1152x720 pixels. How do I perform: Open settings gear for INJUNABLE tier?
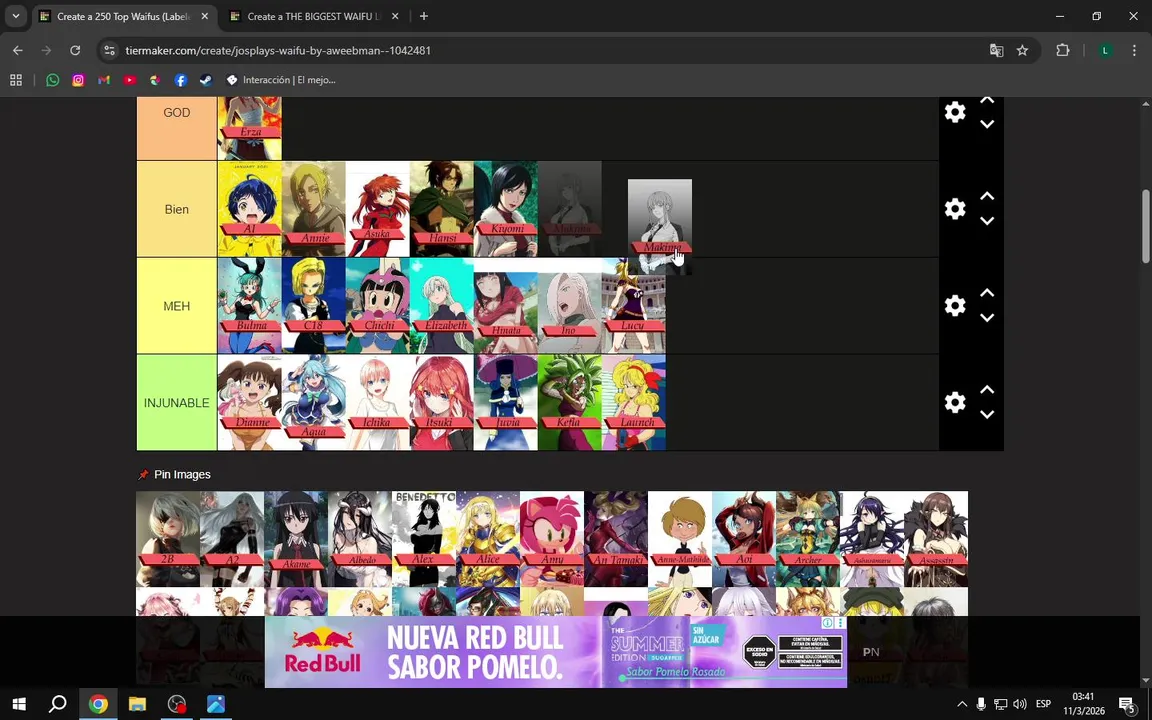pos(954,403)
